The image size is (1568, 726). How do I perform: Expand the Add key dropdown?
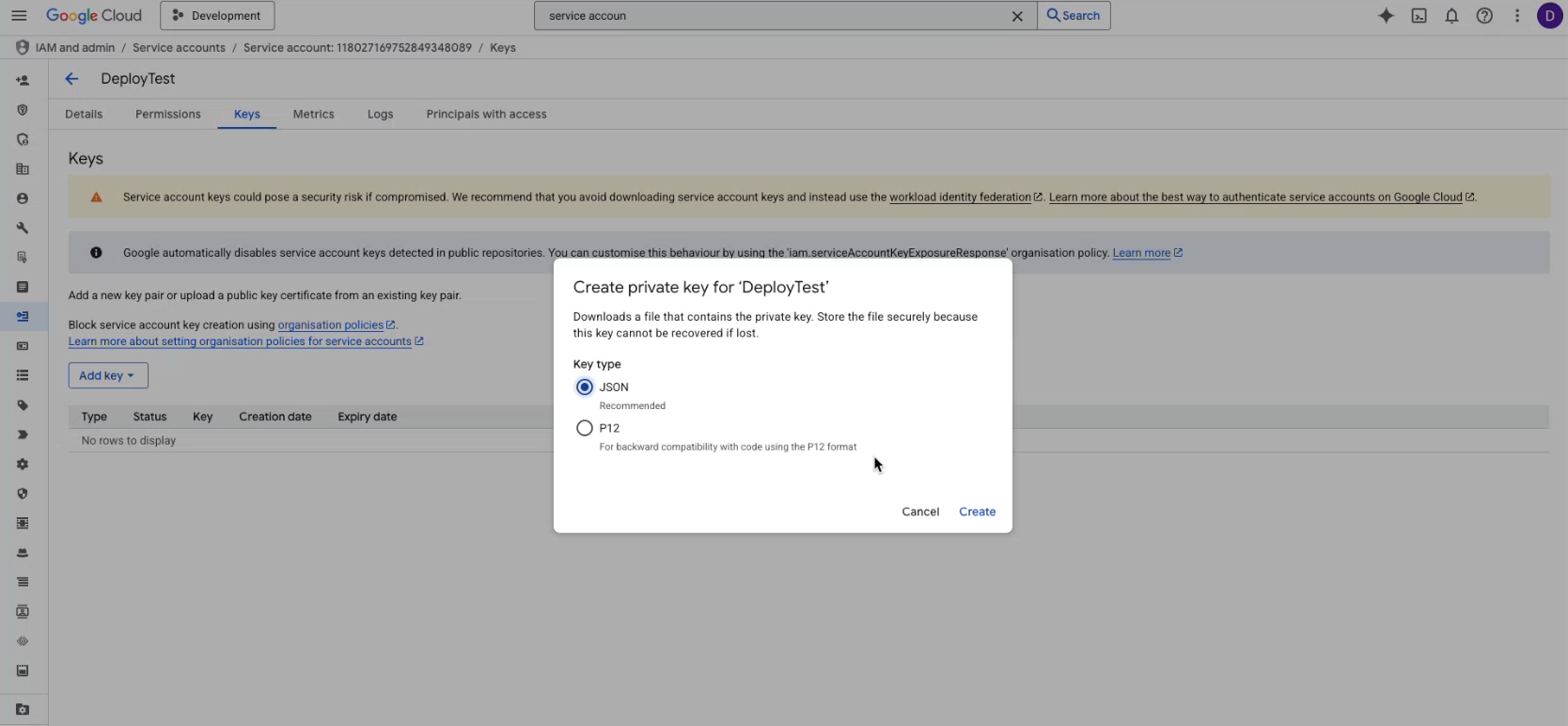[107, 376]
